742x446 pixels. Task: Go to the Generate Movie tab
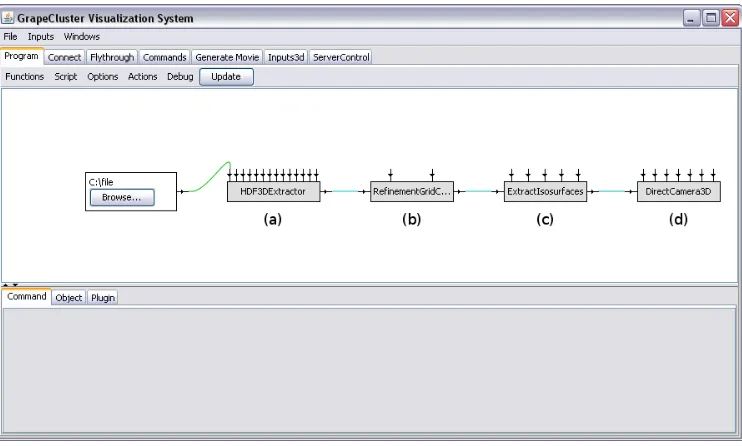pos(227,57)
